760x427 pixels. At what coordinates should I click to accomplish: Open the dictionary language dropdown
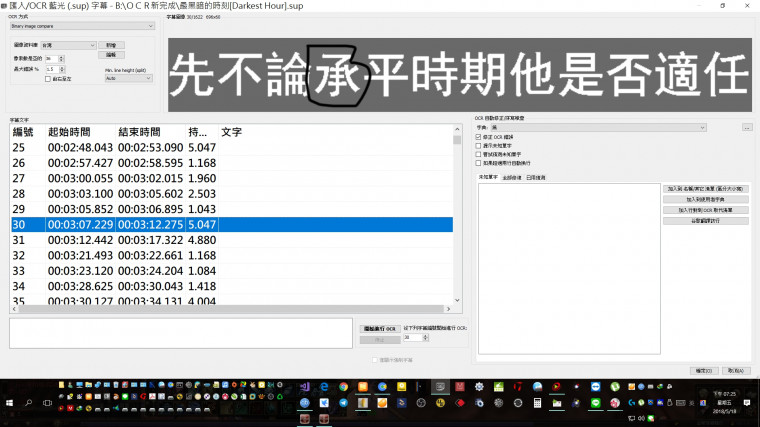[598, 127]
